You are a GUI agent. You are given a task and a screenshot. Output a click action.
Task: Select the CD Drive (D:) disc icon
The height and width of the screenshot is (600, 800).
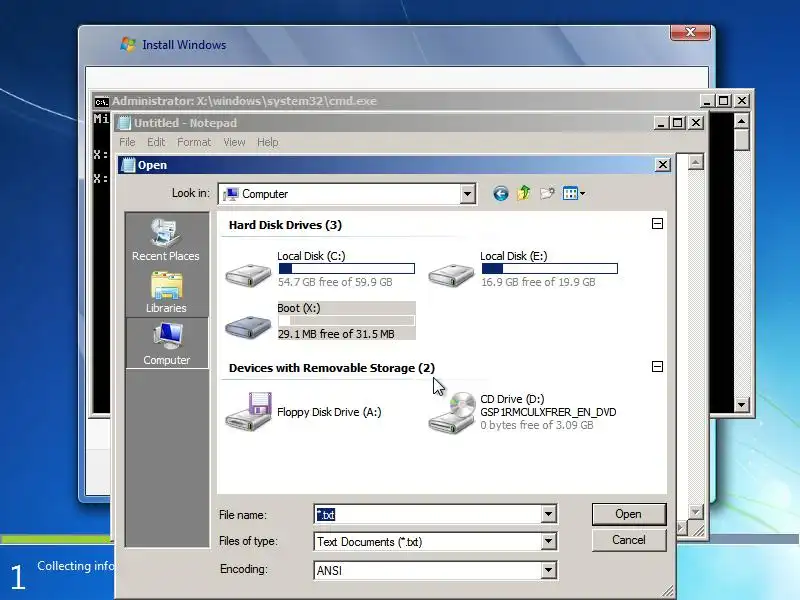click(452, 413)
